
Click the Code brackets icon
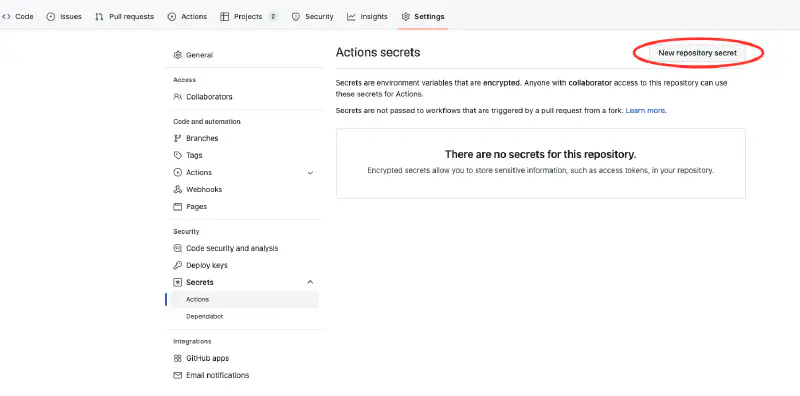point(6,16)
